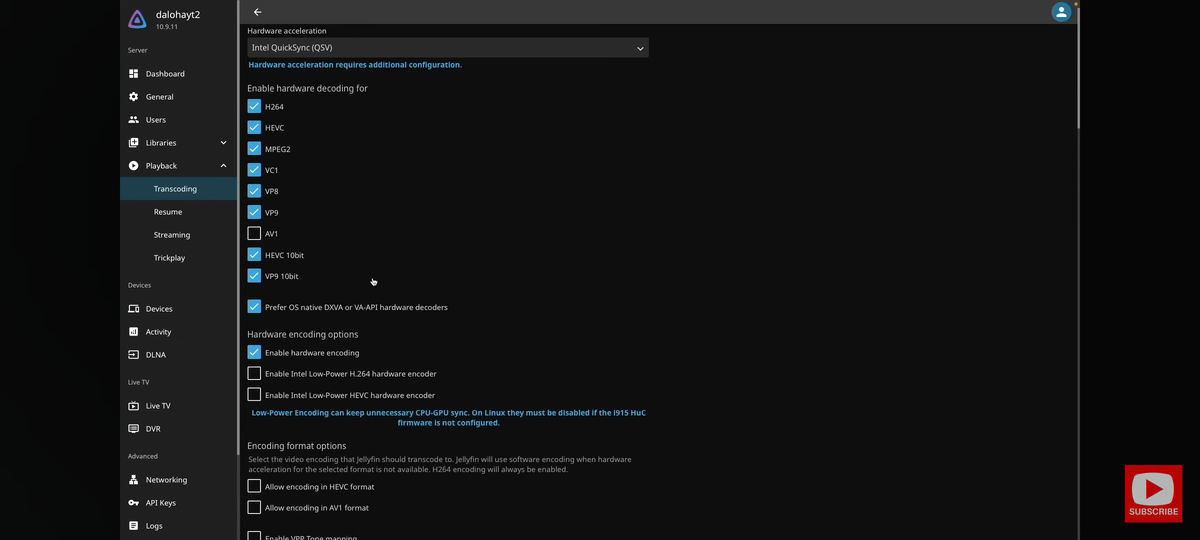Toggle HEVC 10bit decoding checkbox
This screenshot has height=540, width=1200.
(x=254, y=255)
